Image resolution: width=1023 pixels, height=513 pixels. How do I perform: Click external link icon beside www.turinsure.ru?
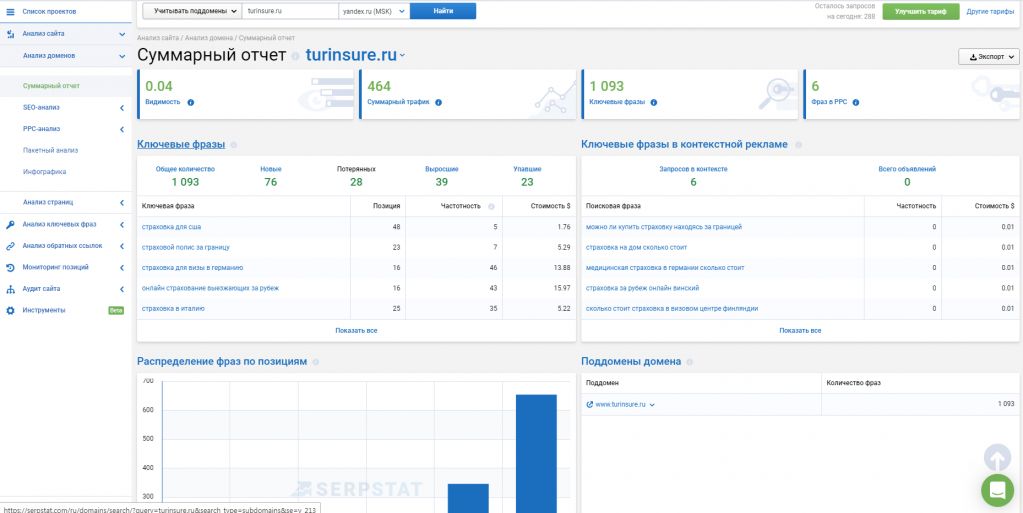(590, 404)
